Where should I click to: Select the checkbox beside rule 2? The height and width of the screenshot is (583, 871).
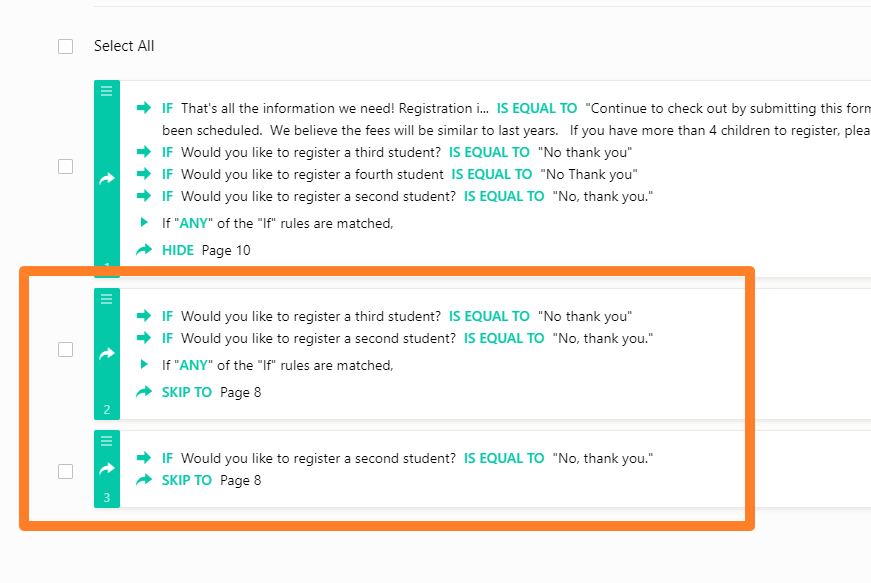(66, 349)
